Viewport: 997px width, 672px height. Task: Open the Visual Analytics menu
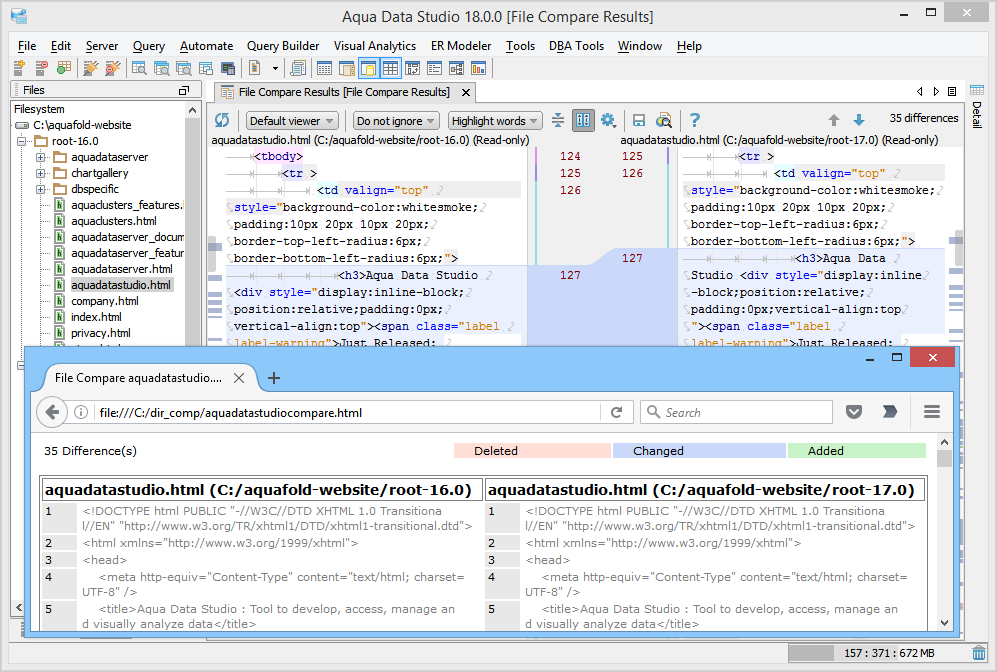tap(375, 46)
